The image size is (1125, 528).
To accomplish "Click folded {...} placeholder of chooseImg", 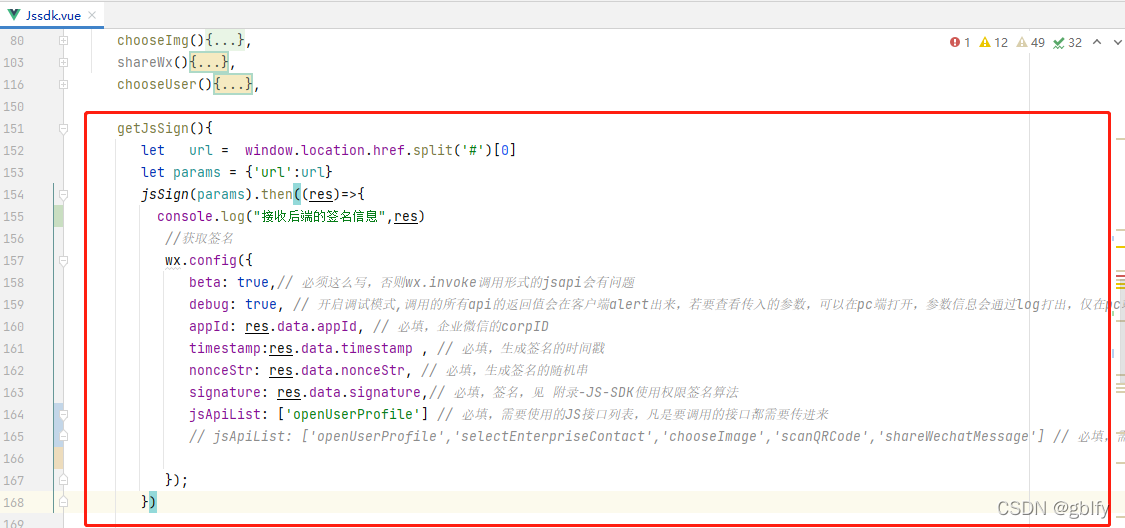I will coord(225,40).
